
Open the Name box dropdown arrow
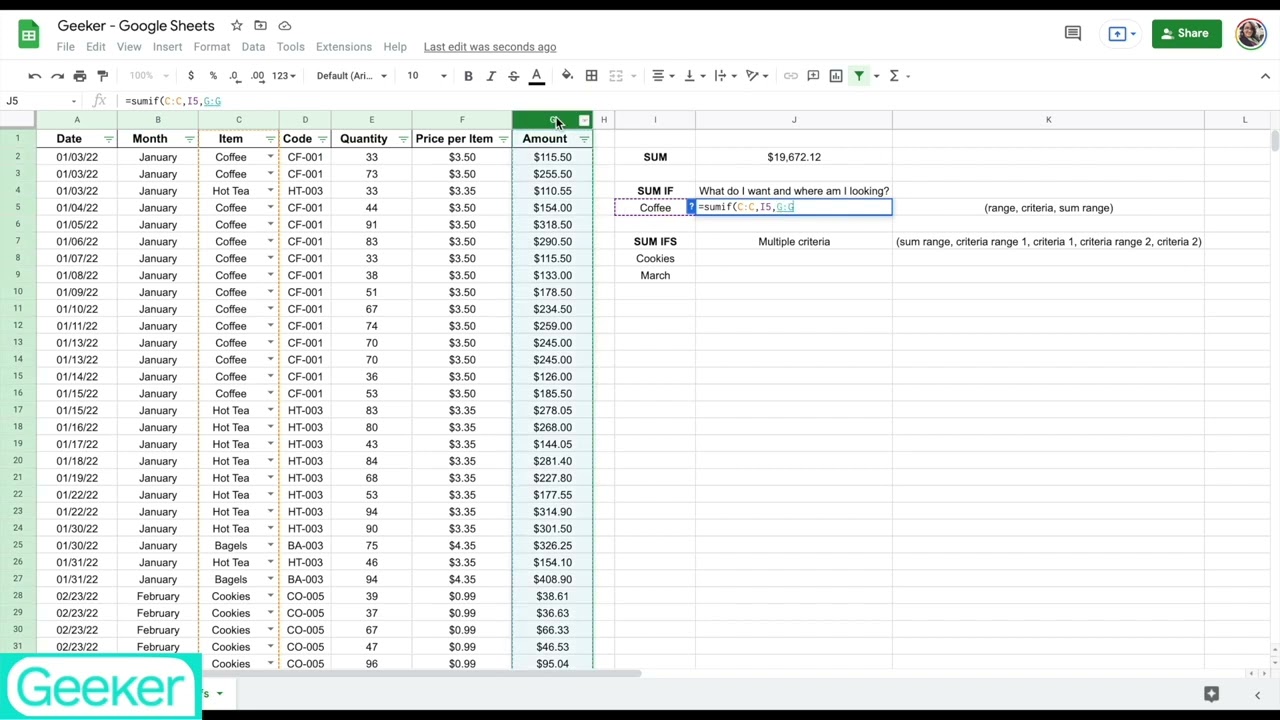coord(74,101)
